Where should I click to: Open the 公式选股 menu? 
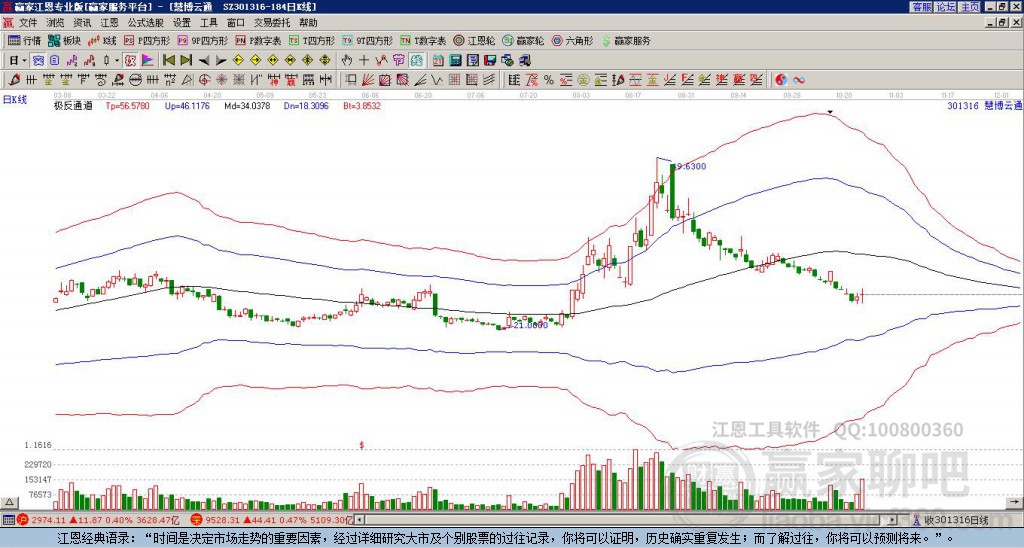coord(145,23)
